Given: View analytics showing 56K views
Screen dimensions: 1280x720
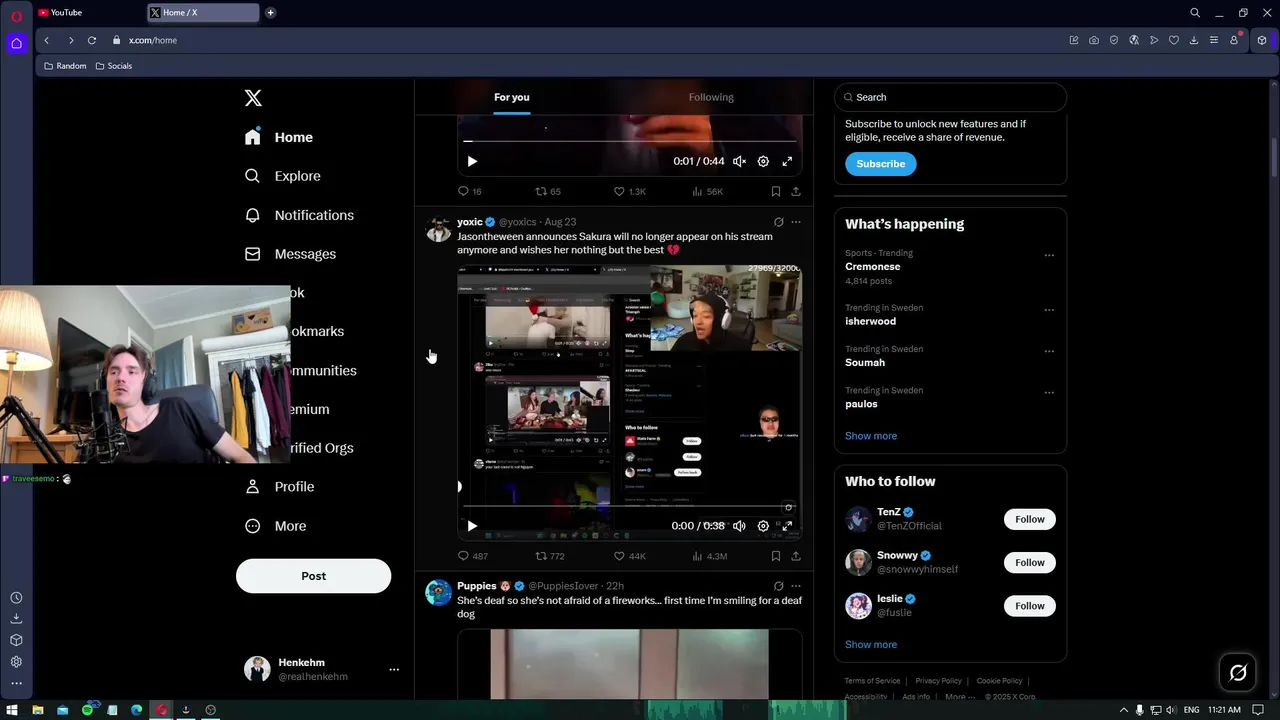Looking at the screenshot, I should click(x=707, y=191).
